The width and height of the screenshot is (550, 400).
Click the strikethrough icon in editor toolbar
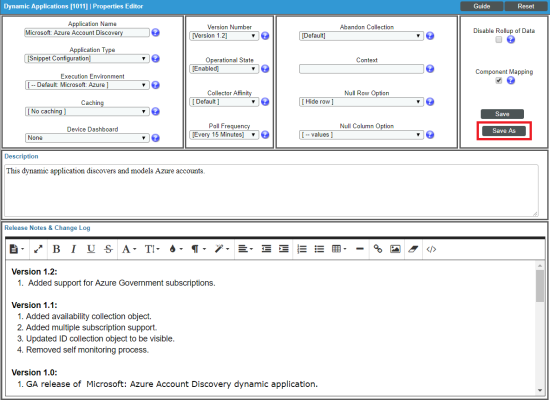click(x=108, y=249)
